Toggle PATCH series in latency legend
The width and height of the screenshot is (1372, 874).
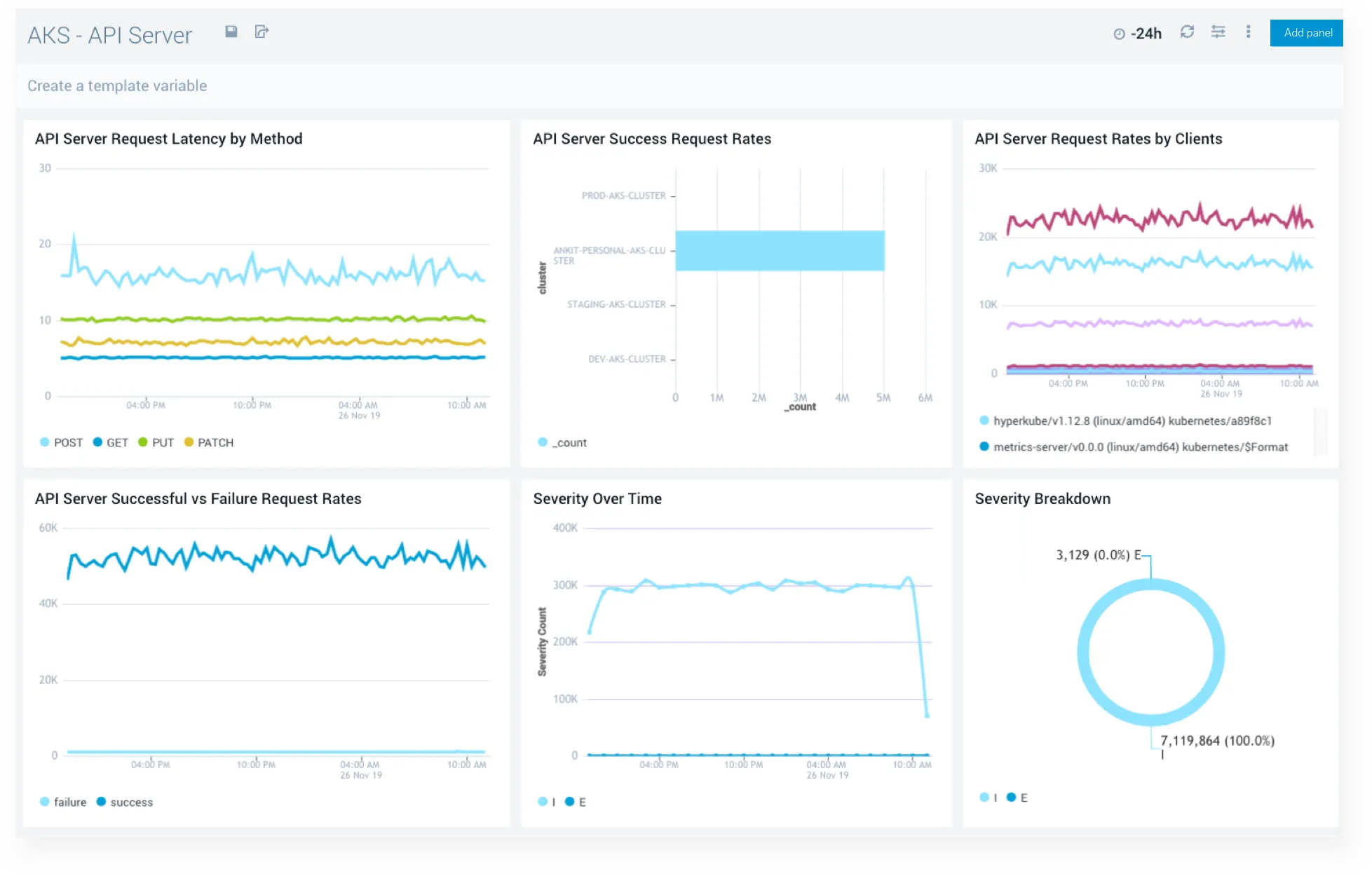209,442
